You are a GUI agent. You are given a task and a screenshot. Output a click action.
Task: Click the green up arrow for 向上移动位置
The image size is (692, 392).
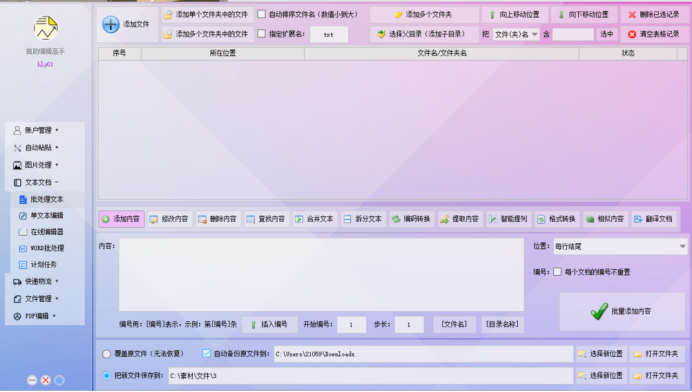pyautogui.click(x=492, y=15)
